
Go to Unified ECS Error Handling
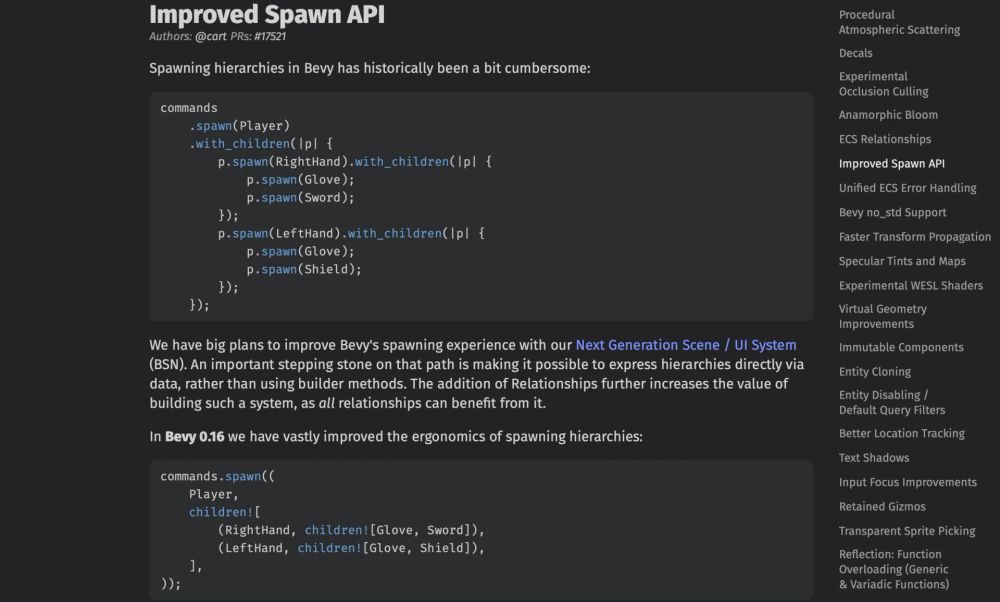tap(908, 187)
